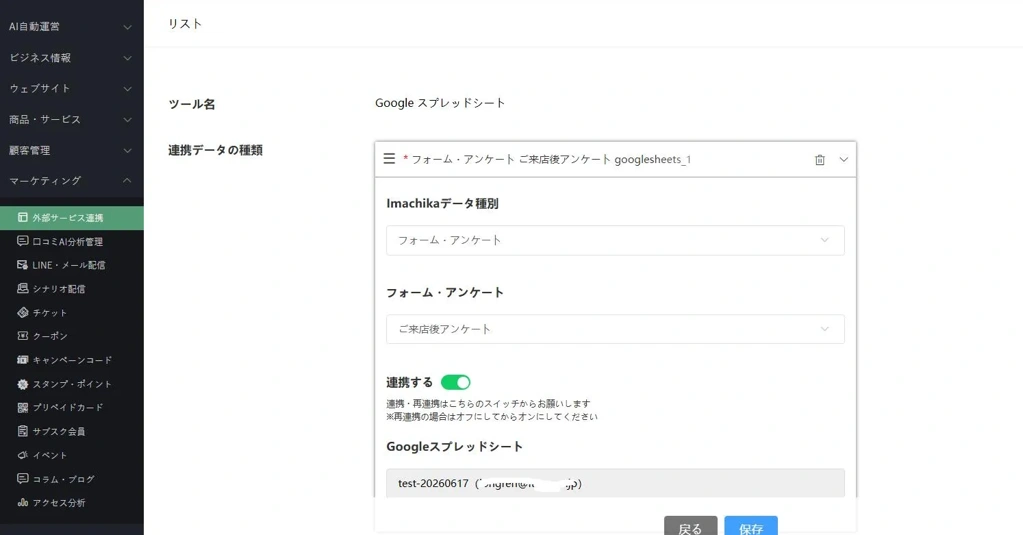Go to アクセス分析 menu item
Viewport: 1023px width, 535px height.
click(72, 502)
